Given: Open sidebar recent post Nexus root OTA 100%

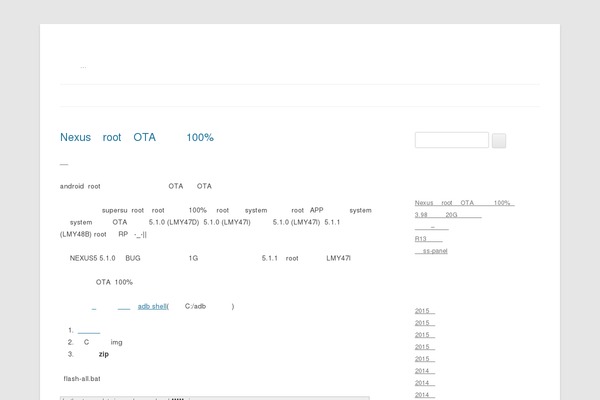Looking at the screenshot, I should click(464, 203).
